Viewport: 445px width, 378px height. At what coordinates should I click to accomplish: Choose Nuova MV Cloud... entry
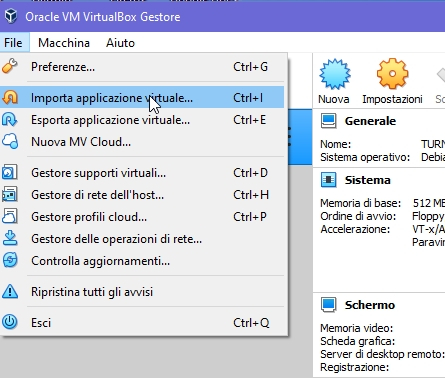coord(142,142)
